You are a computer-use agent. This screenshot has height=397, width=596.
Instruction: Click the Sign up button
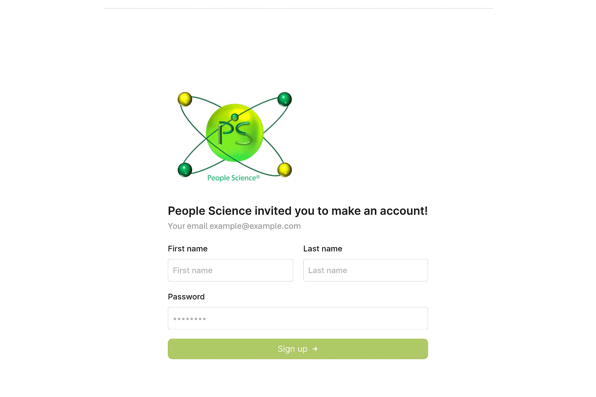[x=298, y=349]
